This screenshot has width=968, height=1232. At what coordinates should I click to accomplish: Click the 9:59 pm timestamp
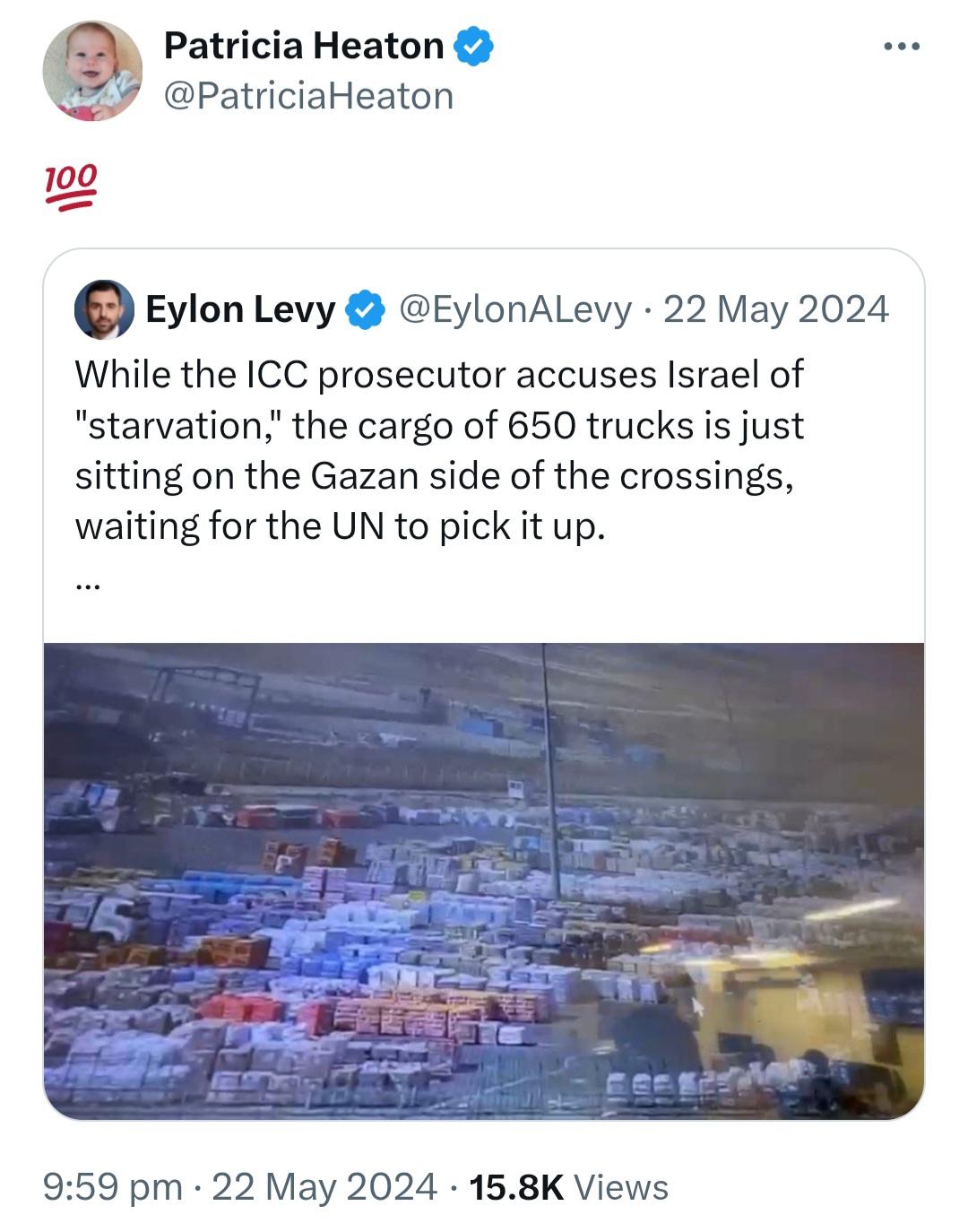coord(112,1187)
